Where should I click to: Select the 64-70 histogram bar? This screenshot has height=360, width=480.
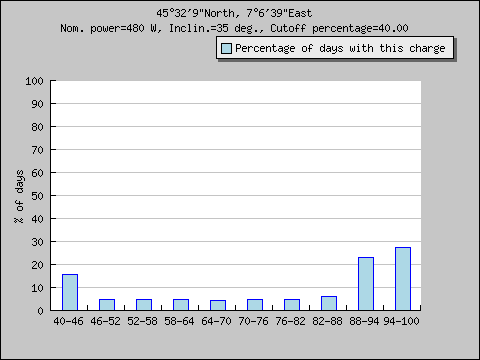click(218, 305)
